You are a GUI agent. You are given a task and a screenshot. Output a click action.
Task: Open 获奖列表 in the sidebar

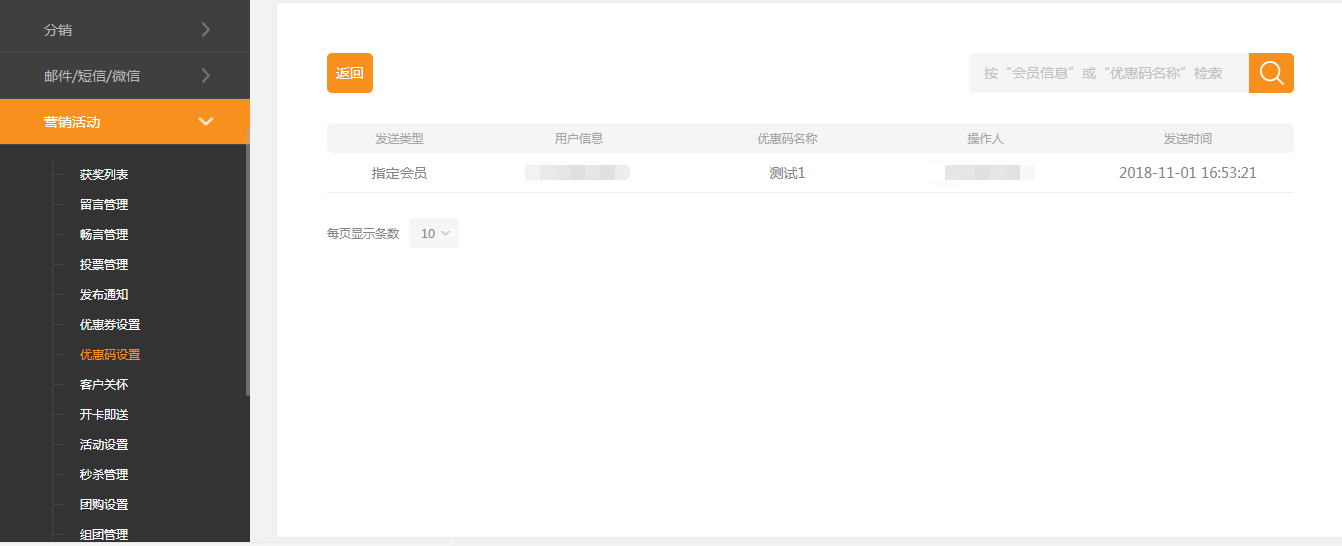pos(104,175)
